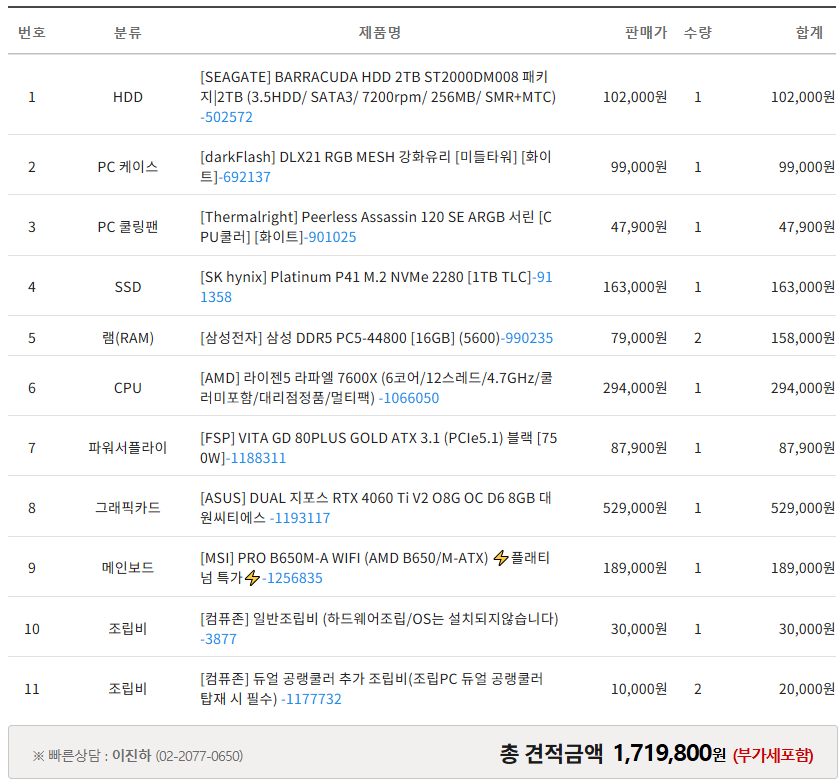
Task: Open product code link -1177732
Action: (311, 699)
